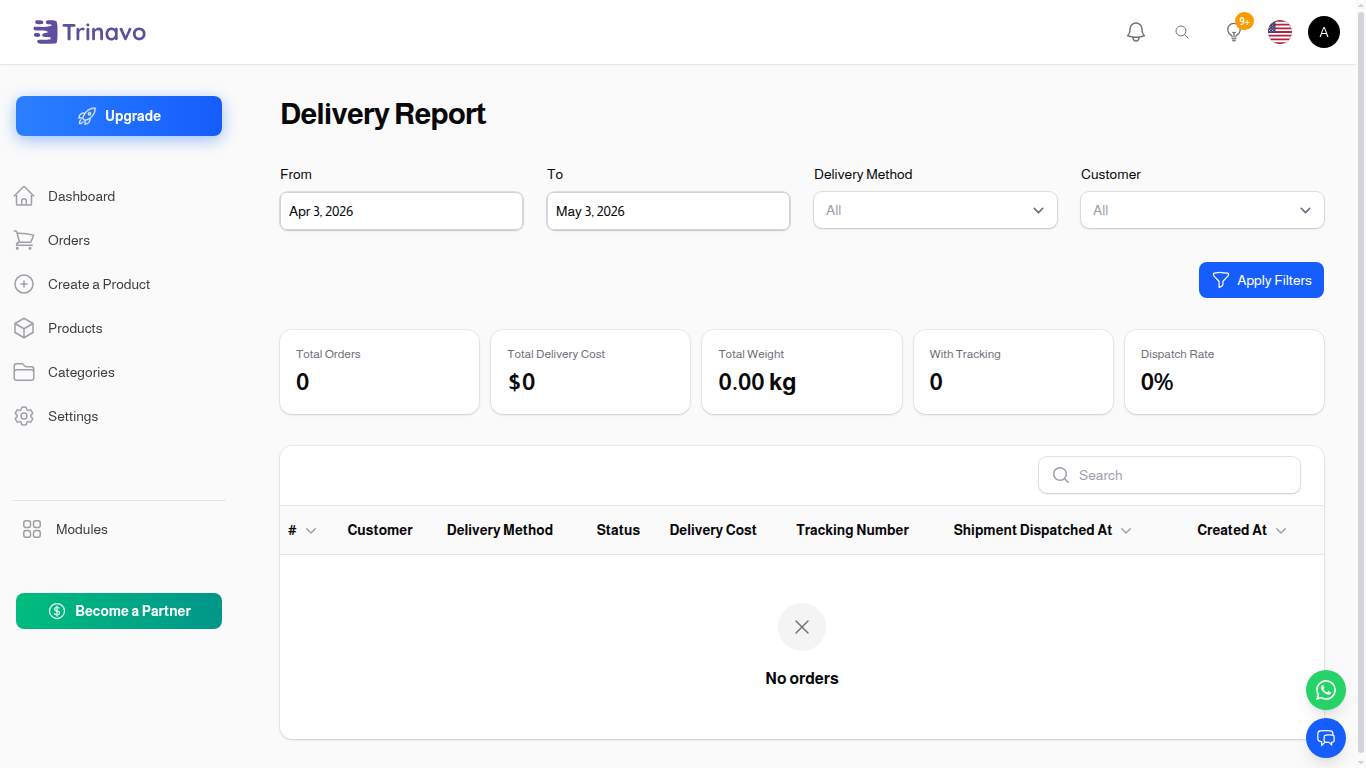Click the Total Orders card
Screen dimensions: 1366x768
[x=380, y=372]
